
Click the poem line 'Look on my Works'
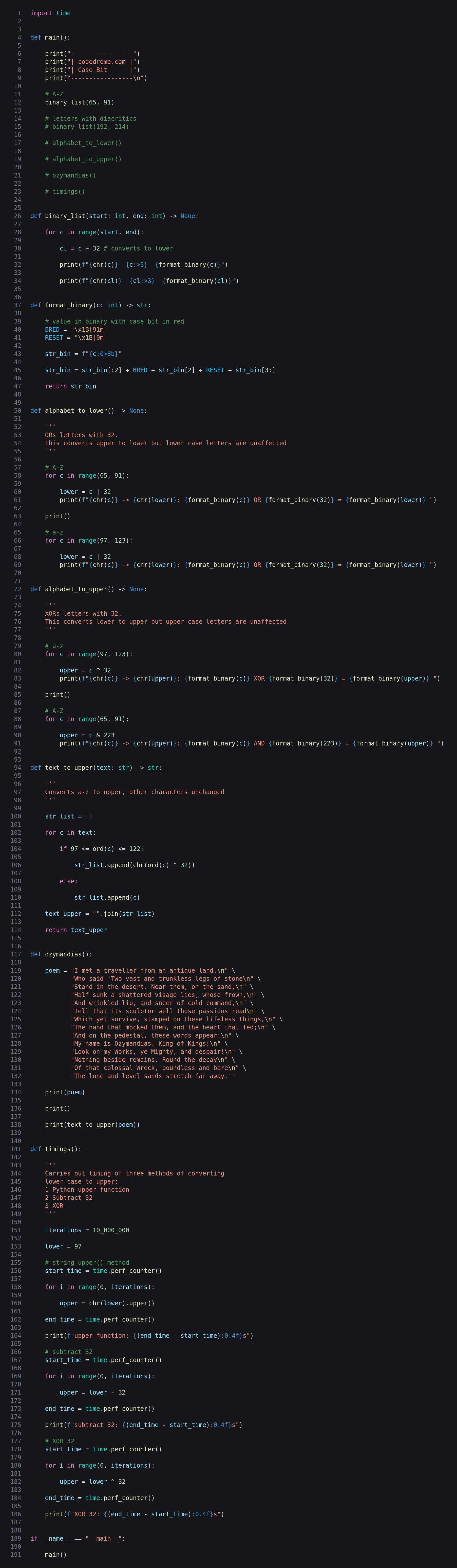pyautogui.click(x=156, y=1052)
